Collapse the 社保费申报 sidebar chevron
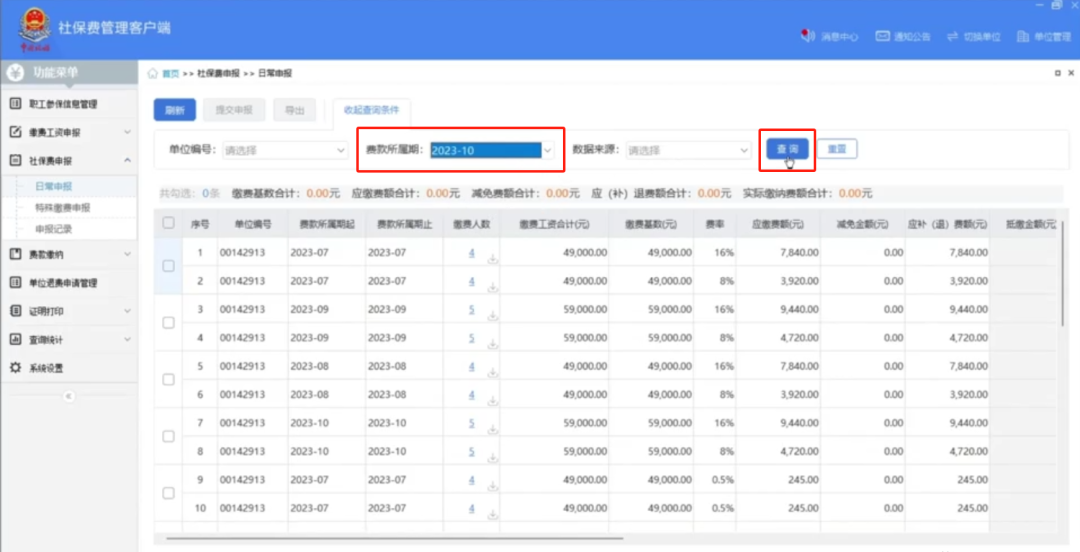 127,160
